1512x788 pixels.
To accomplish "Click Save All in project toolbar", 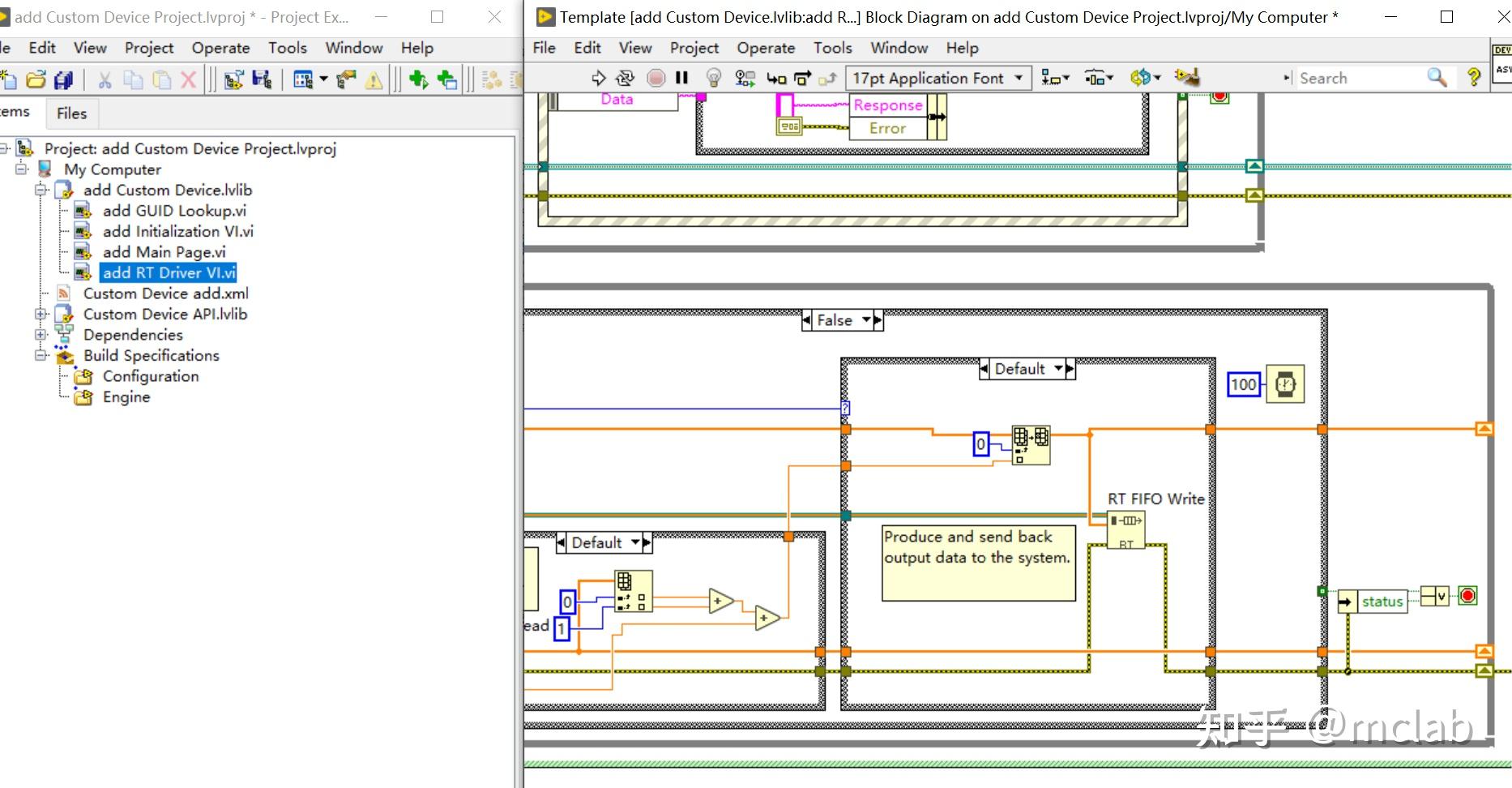I will point(63,79).
